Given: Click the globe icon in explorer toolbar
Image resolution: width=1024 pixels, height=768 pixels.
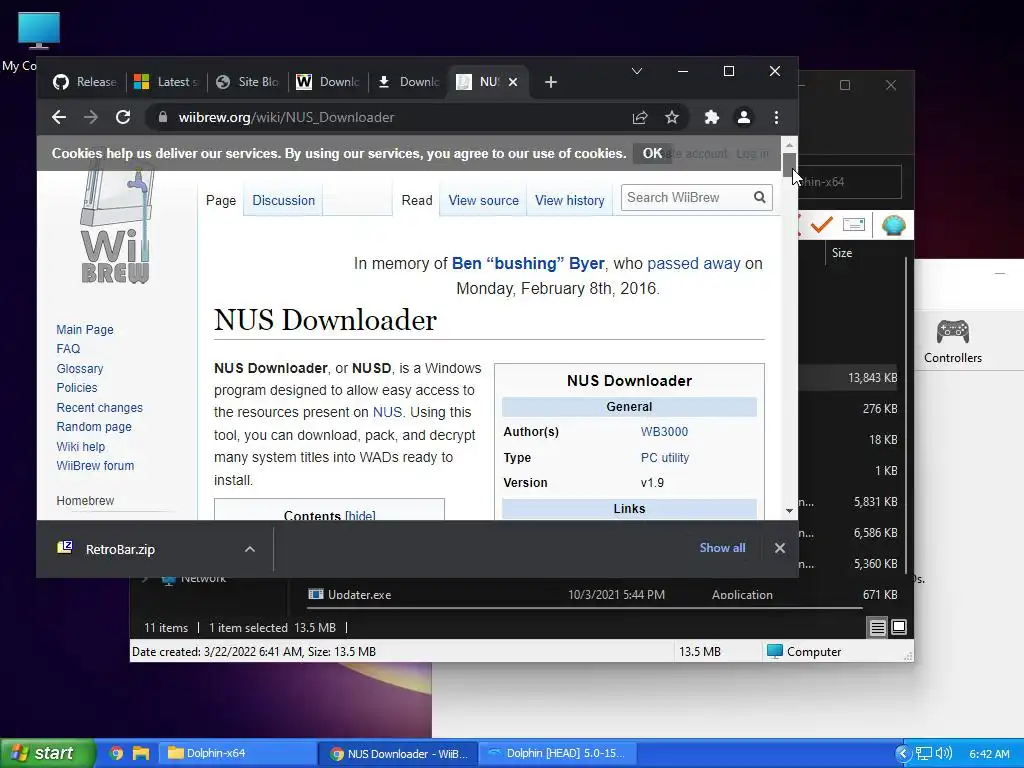Looking at the screenshot, I should click(893, 225).
